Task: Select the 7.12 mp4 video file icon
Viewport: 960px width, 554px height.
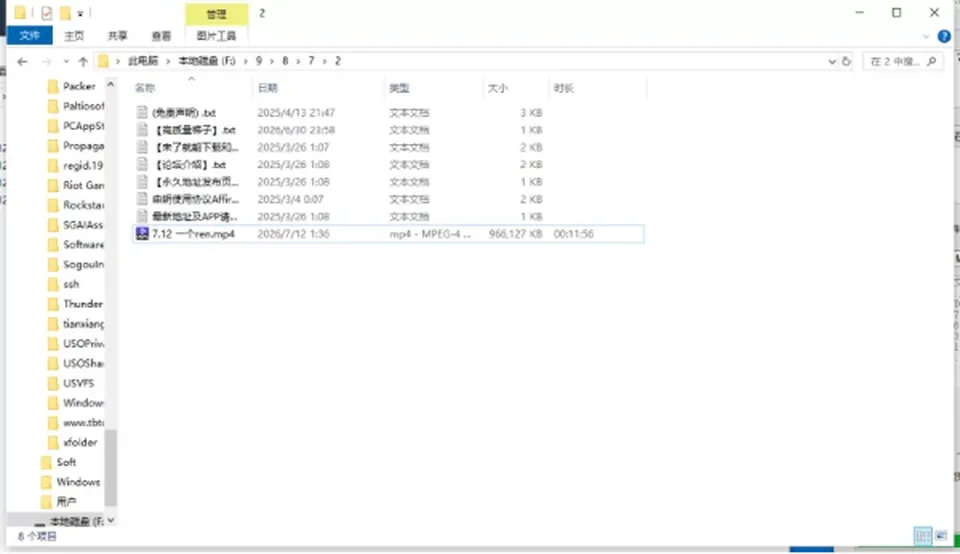Action: [142, 234]
